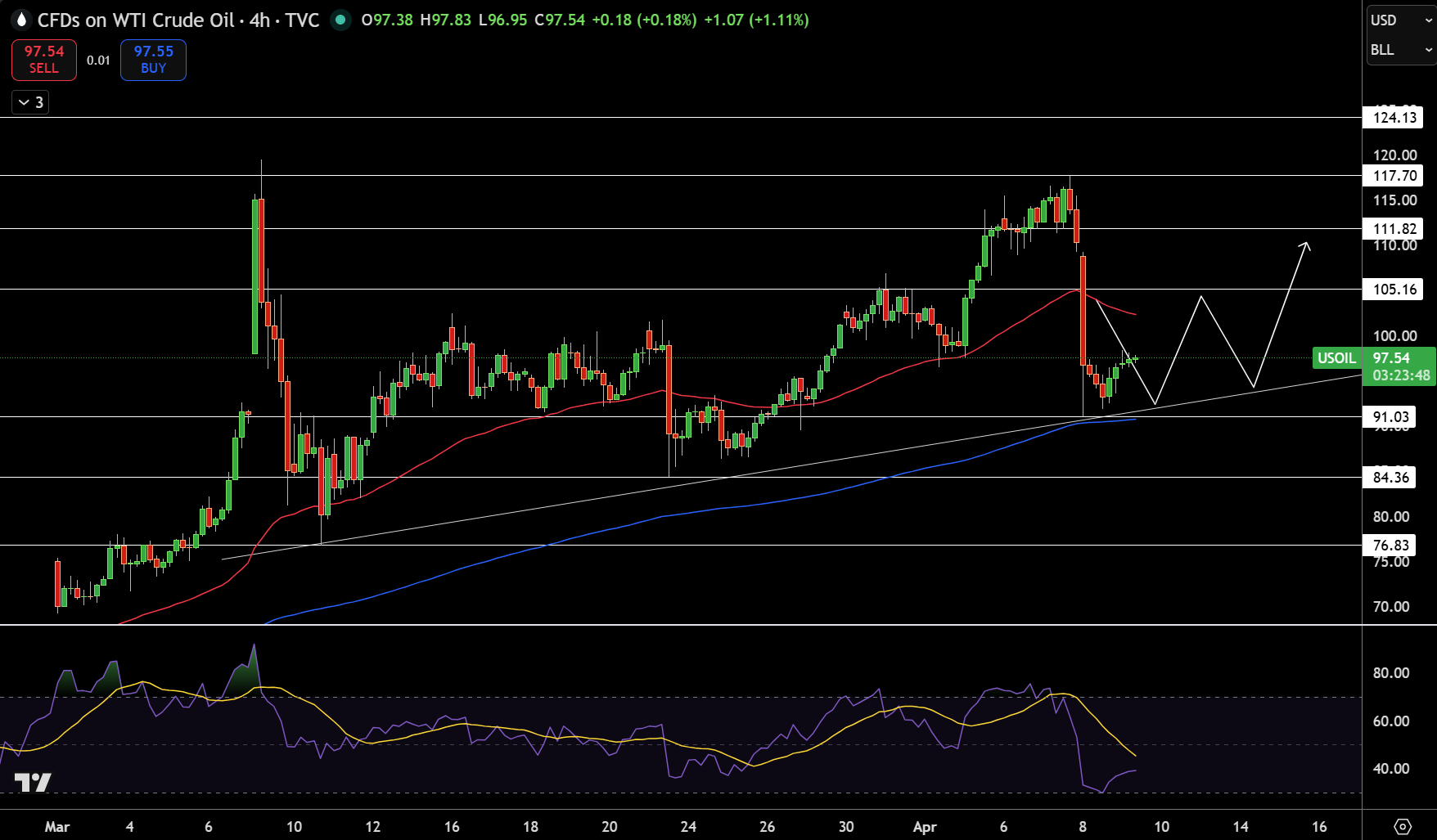
Task: Click the white arrowhead of projected path
Action: pos(1305,245)
